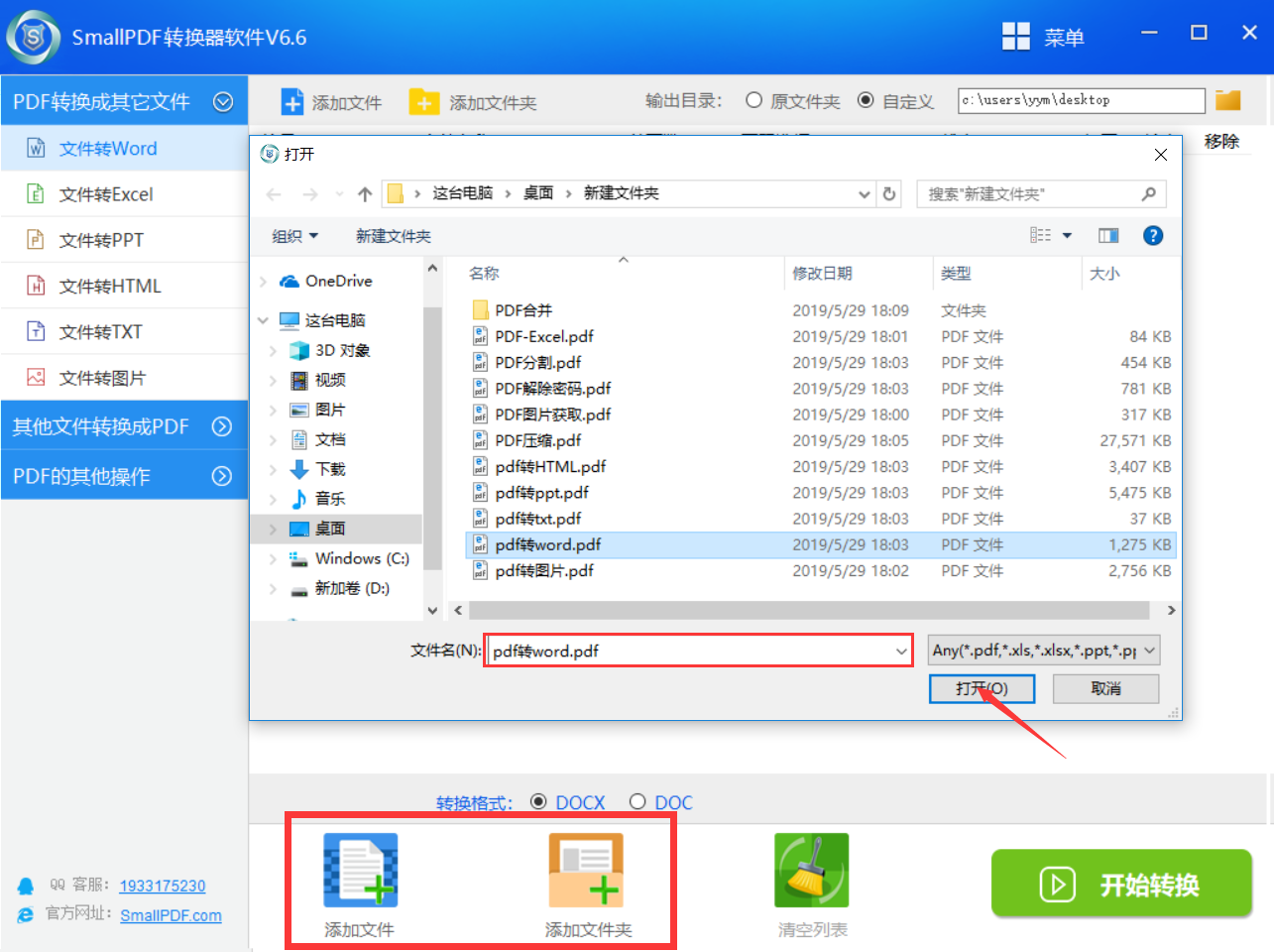Screen dimensions: 1274x952
Task: Click the 移除 column header
Action: point(1221,142)
